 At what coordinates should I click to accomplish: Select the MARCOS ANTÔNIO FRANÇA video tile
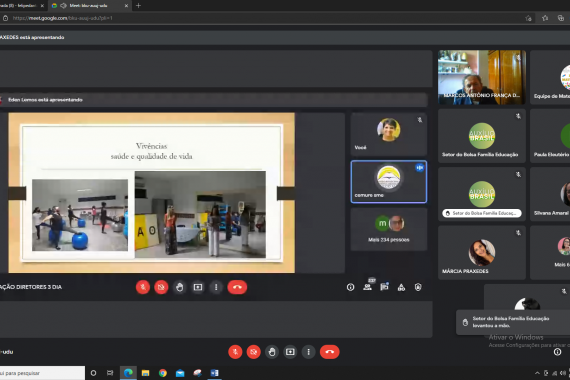[482, 77]
